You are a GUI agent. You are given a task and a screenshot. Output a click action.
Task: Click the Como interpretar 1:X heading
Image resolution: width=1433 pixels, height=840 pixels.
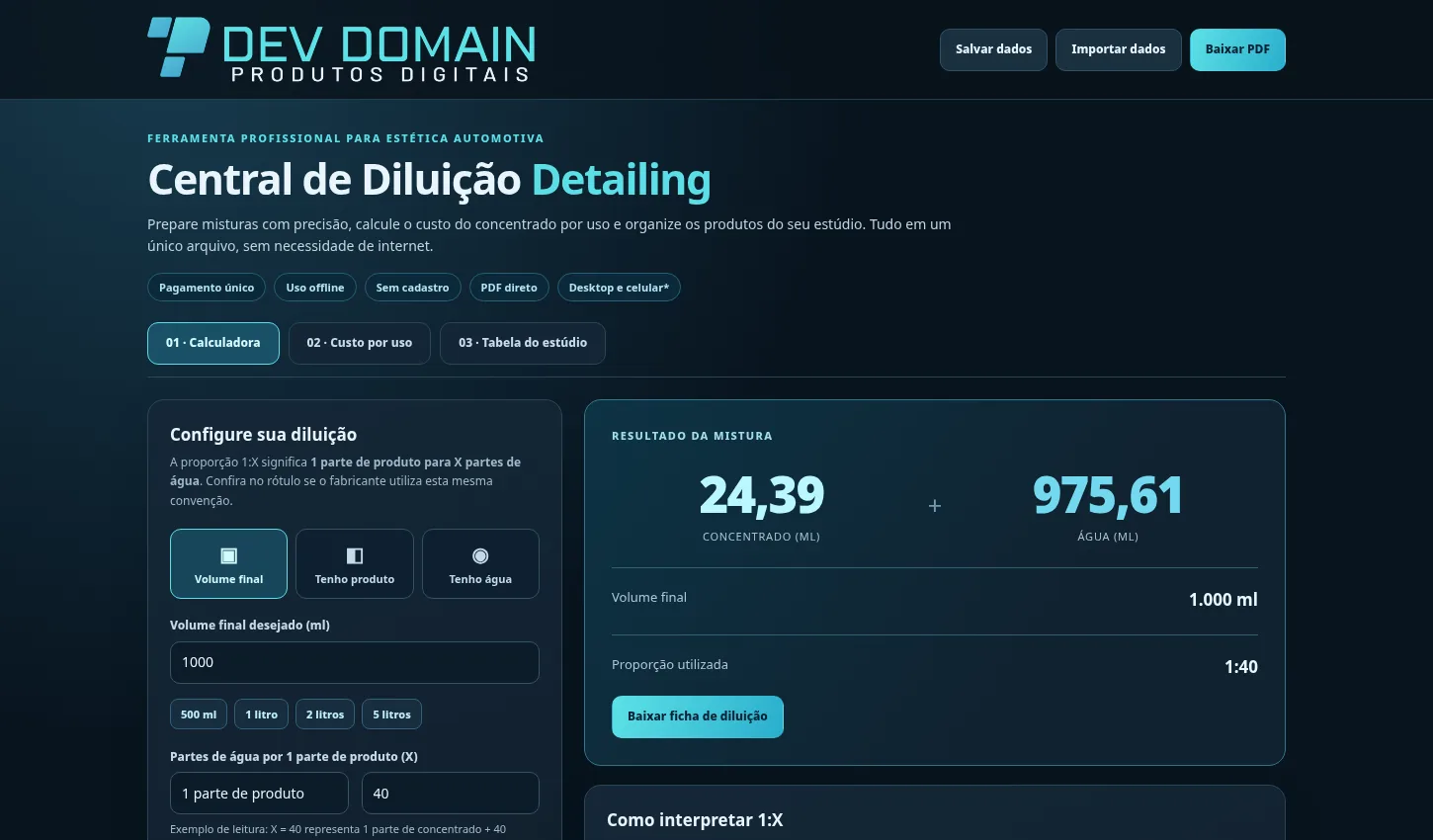695,820
